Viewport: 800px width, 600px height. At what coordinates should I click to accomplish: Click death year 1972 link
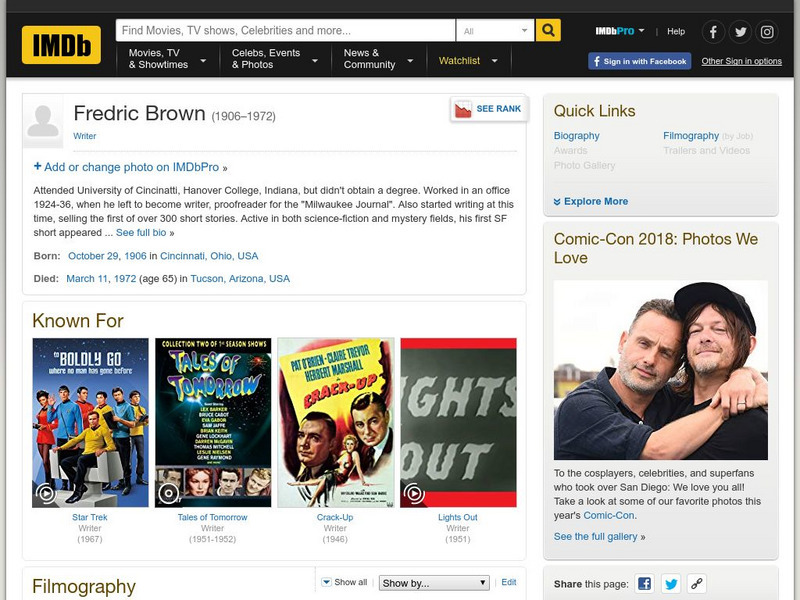point(125,279)
